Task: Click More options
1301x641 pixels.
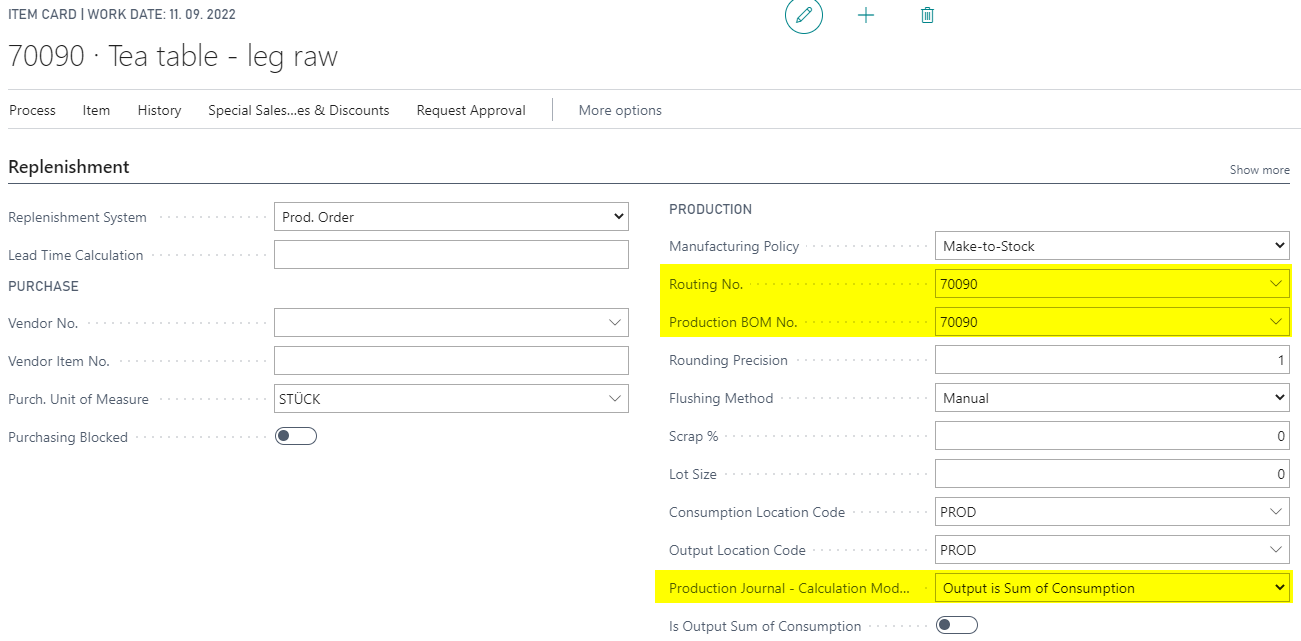Action: [620, 110]
